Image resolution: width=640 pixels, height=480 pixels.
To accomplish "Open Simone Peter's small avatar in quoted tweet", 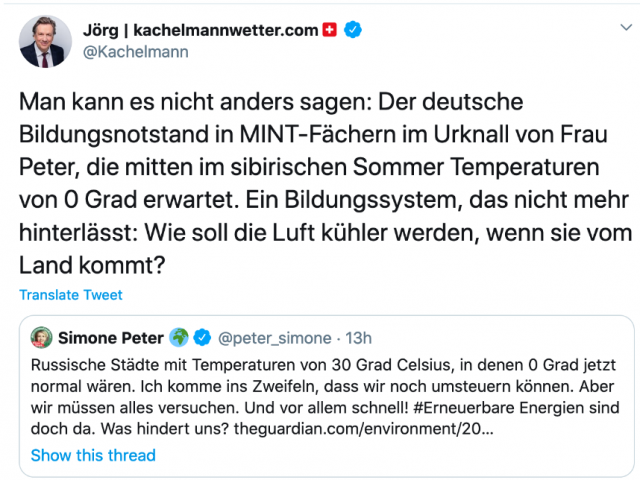I will (x=42, y=336).
